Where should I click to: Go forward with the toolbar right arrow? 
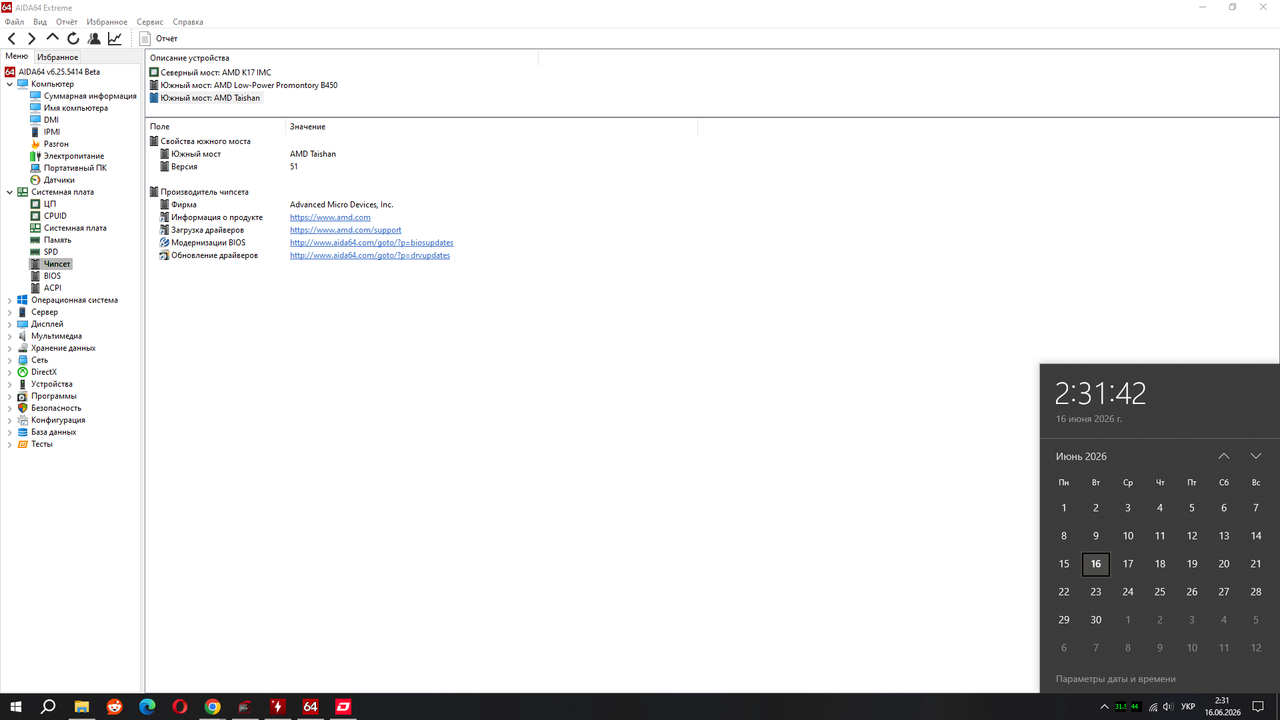click(32, 39)
